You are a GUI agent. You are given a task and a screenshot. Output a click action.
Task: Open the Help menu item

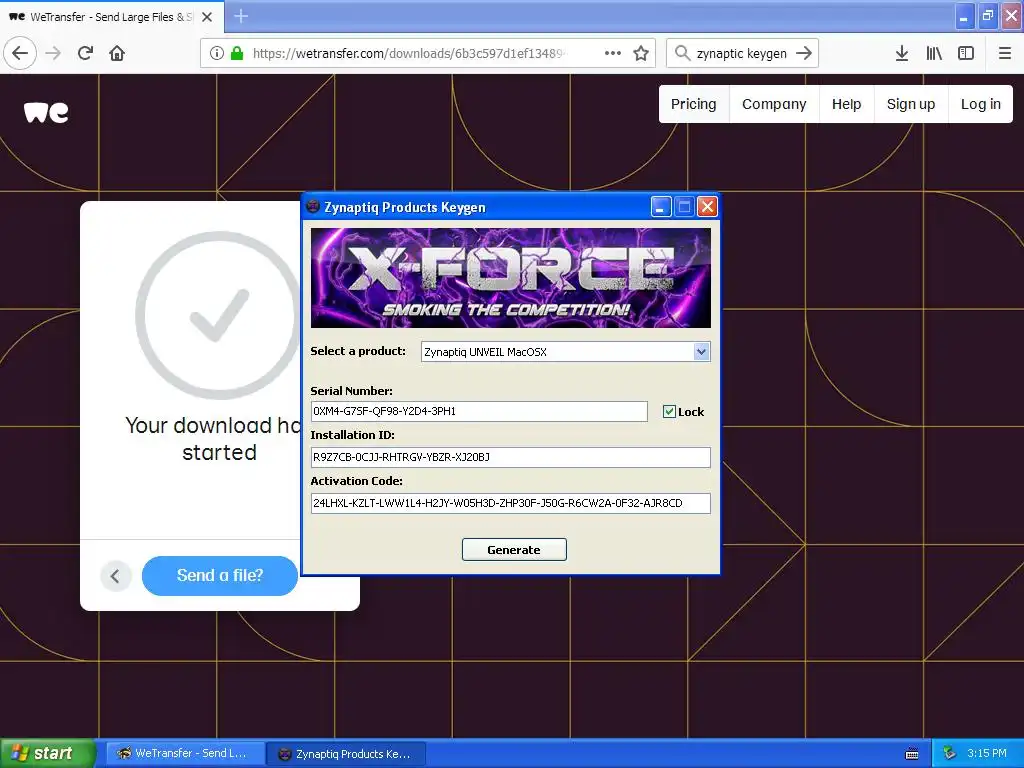click(846, 104)
